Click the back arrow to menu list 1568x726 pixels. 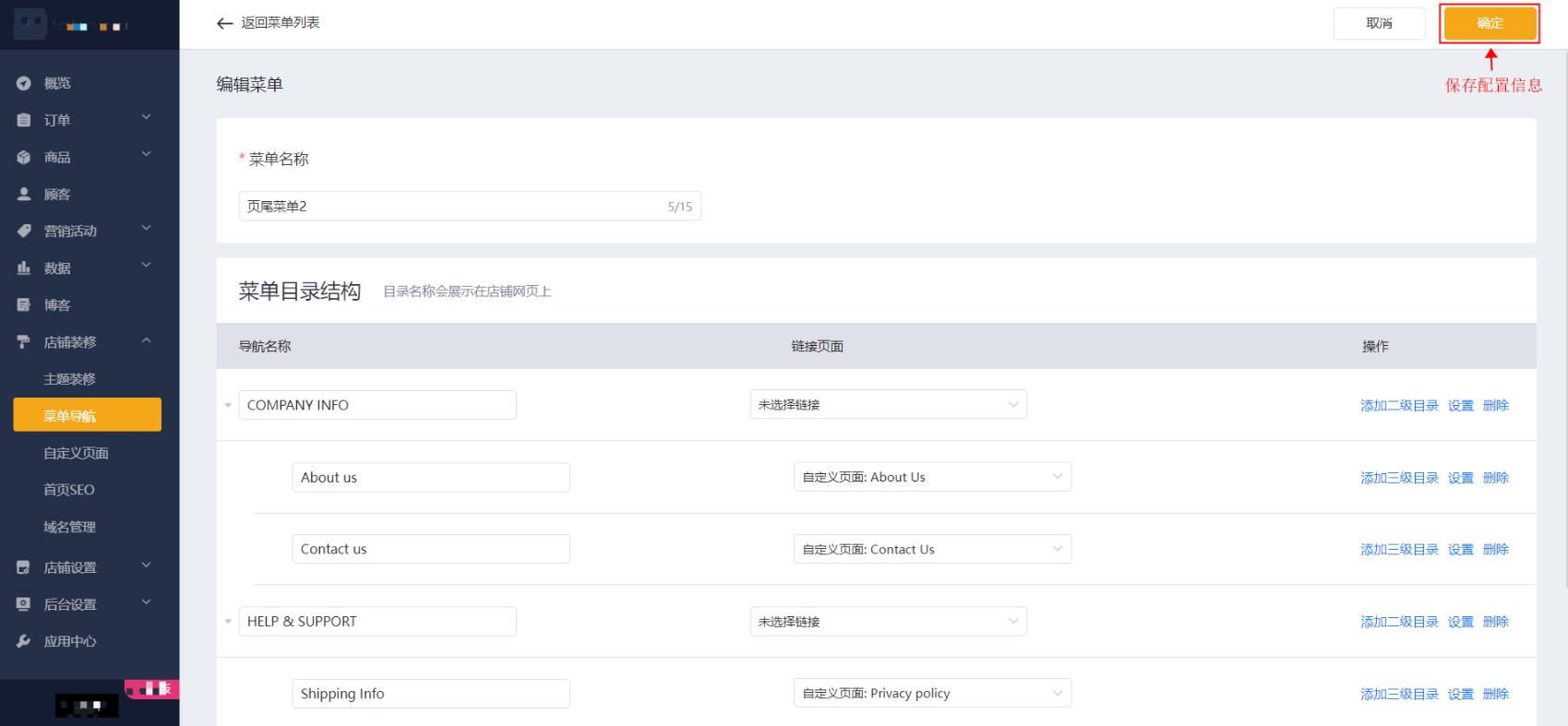224,23
